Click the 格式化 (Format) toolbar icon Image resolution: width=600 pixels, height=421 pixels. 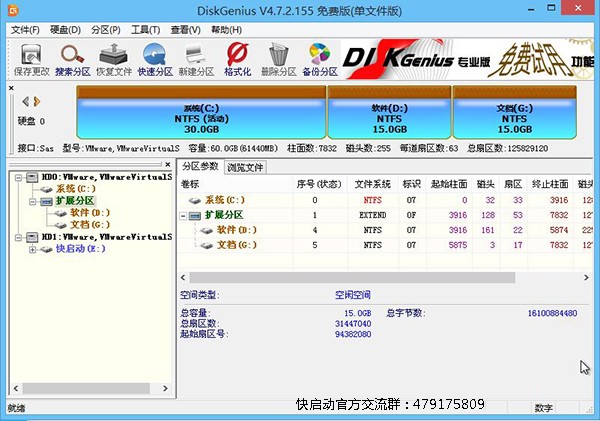(237, 58)
